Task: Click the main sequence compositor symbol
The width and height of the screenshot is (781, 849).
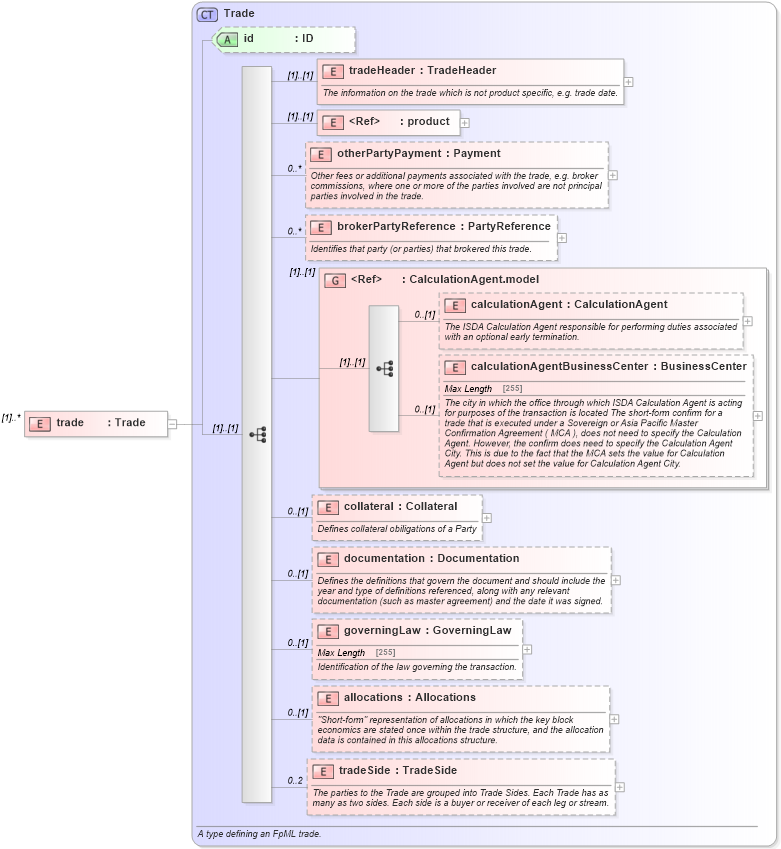Action: click(258, 434)
